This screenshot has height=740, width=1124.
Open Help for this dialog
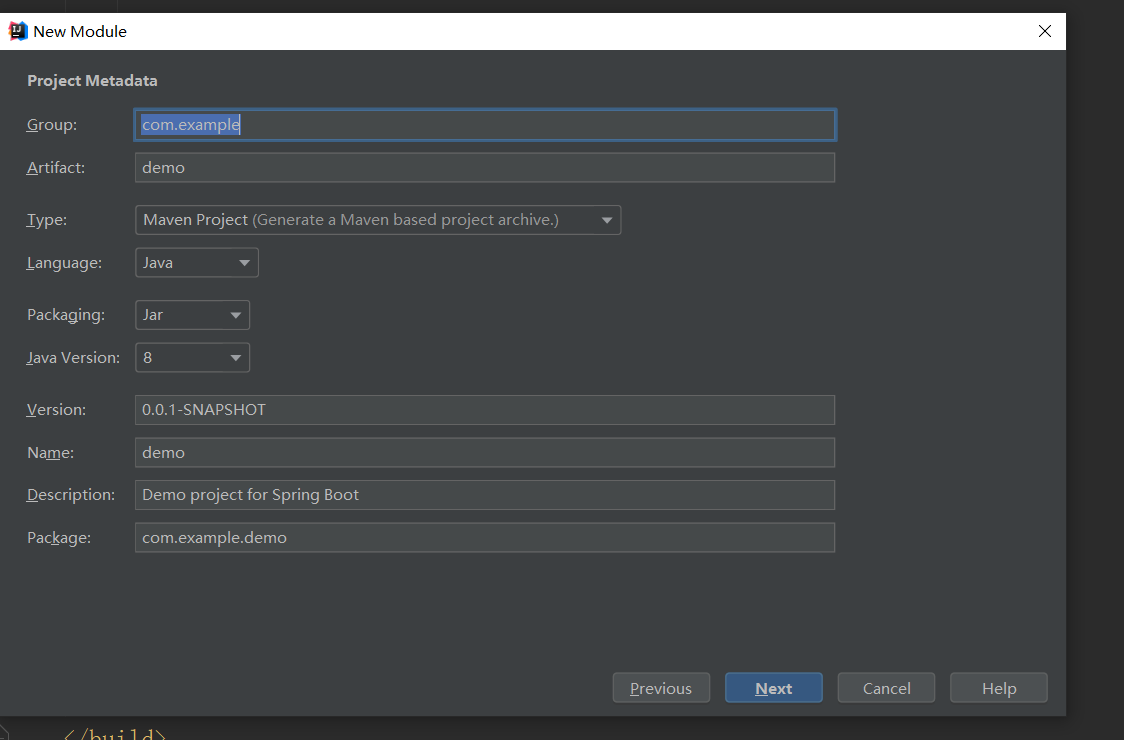pyautogui.click(x=999, y=688)
